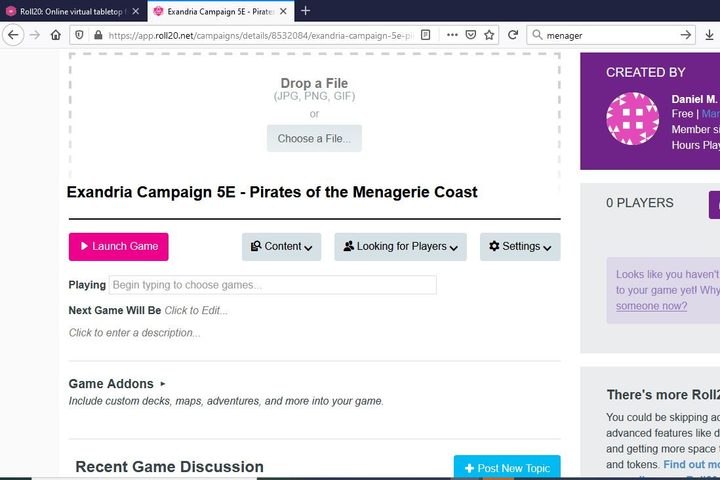Click the Playing games input field
720x480 pixels.
[273, 285]
